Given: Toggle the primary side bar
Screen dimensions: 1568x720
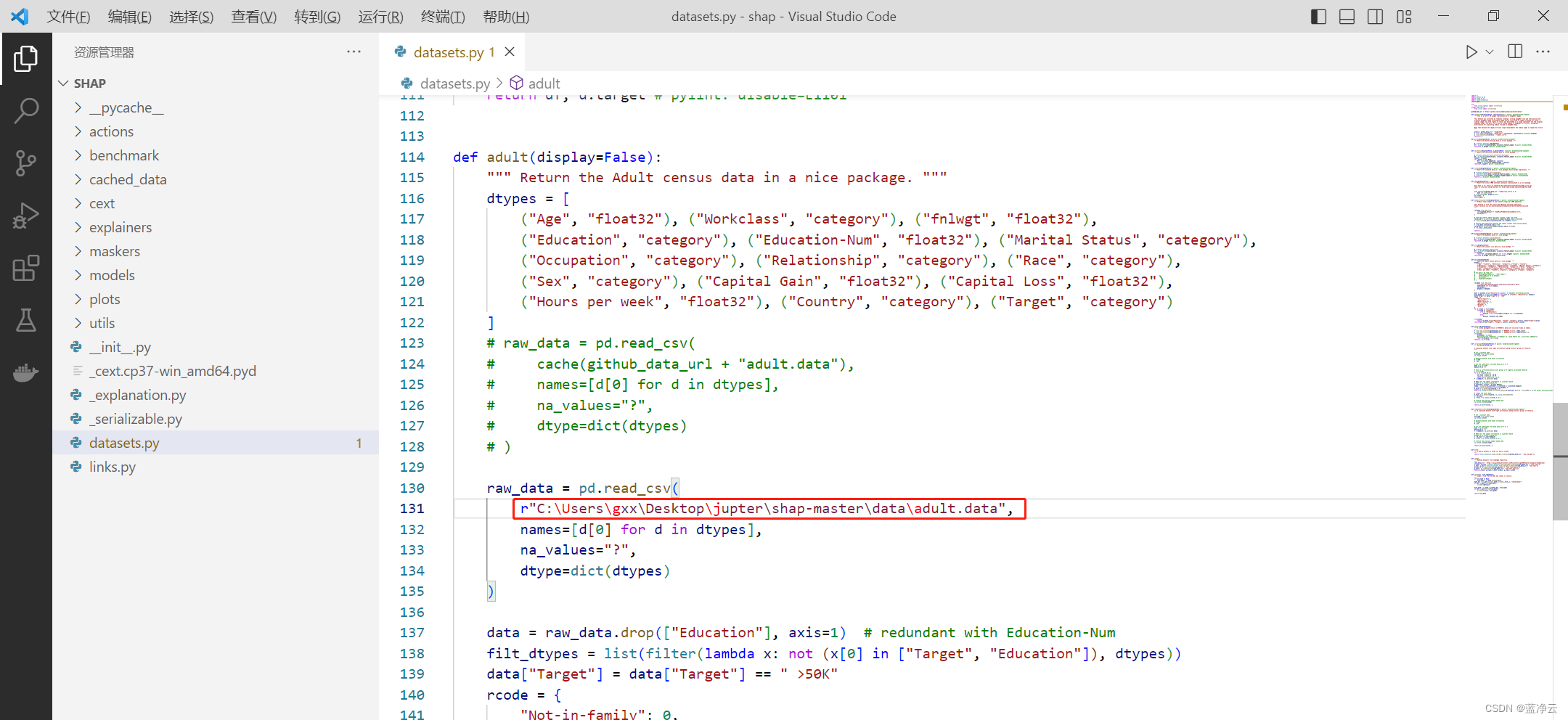Looking at the screenshot, I should point(1319,16).
